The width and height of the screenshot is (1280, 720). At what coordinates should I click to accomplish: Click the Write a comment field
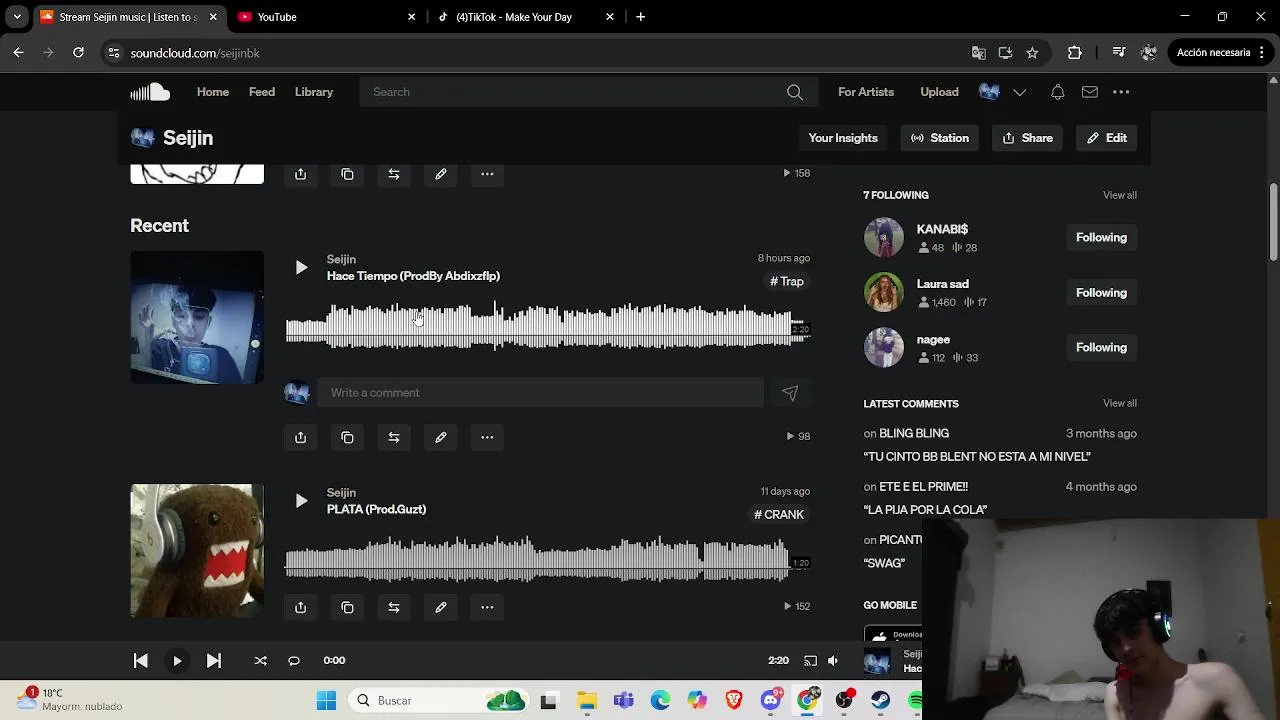[x=540, y=393]
